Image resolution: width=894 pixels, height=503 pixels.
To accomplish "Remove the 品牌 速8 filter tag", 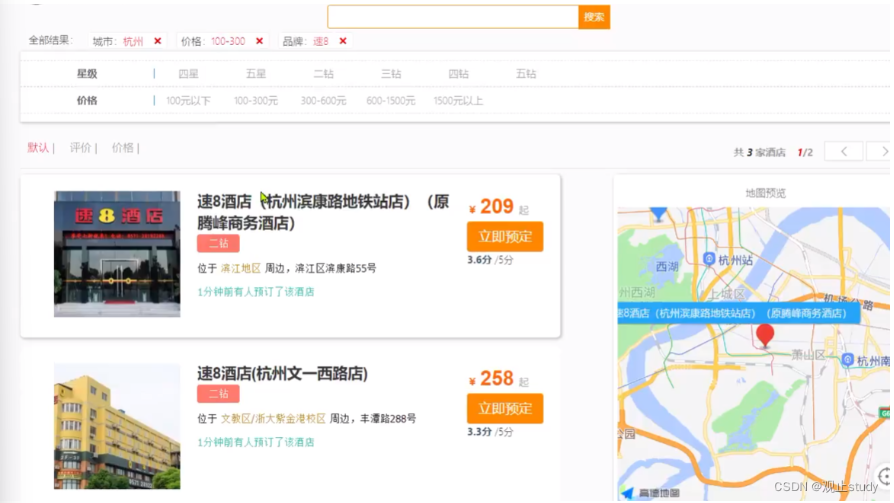I will [x=343, y=41].
